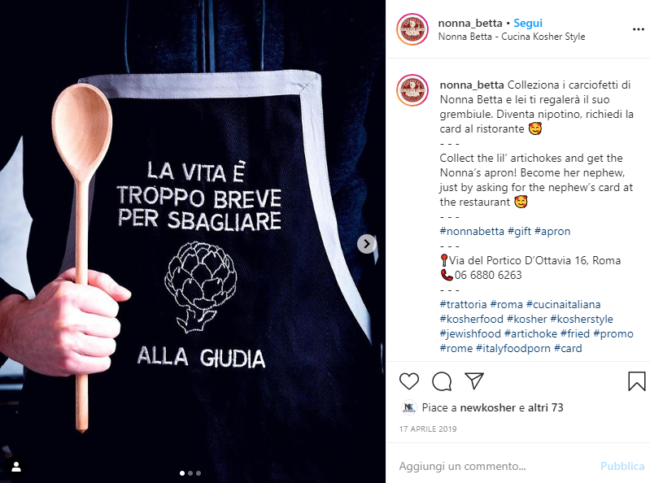650x483 pixels.
Task: Go to next photo with arrow button
Action: [x=366, y=244]
